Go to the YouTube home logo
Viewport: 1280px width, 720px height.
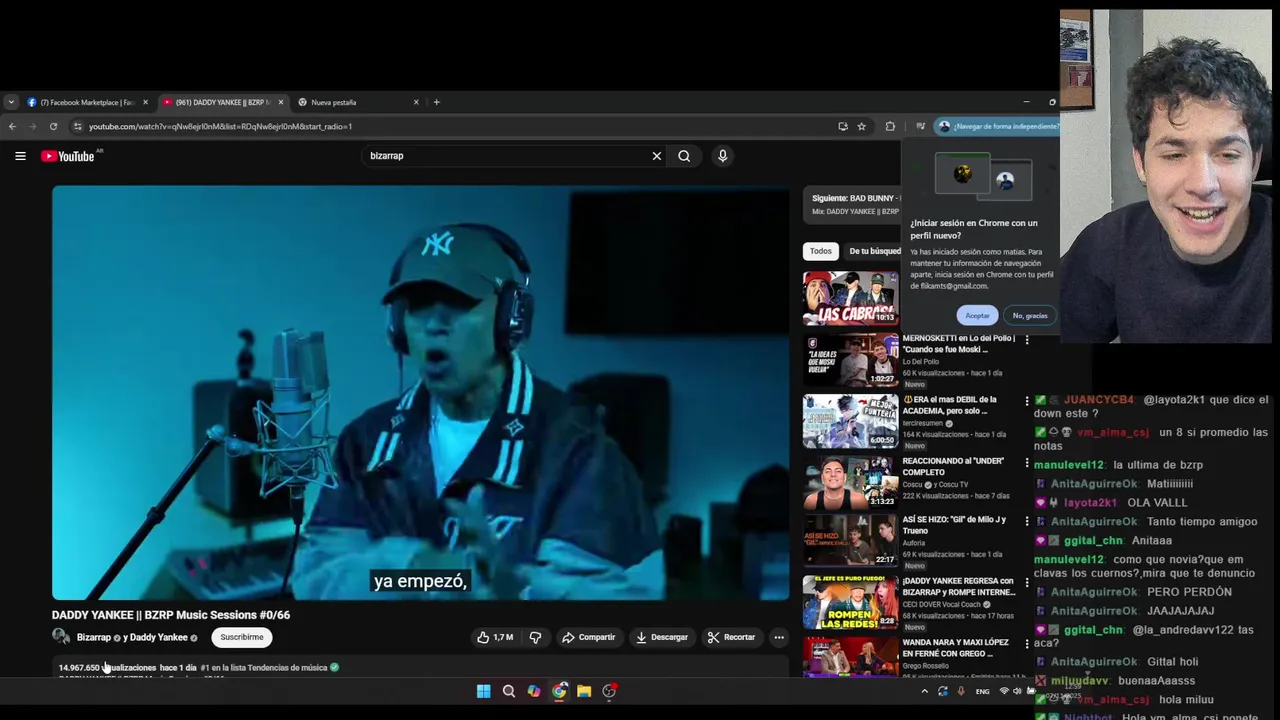tap(68, 156)
